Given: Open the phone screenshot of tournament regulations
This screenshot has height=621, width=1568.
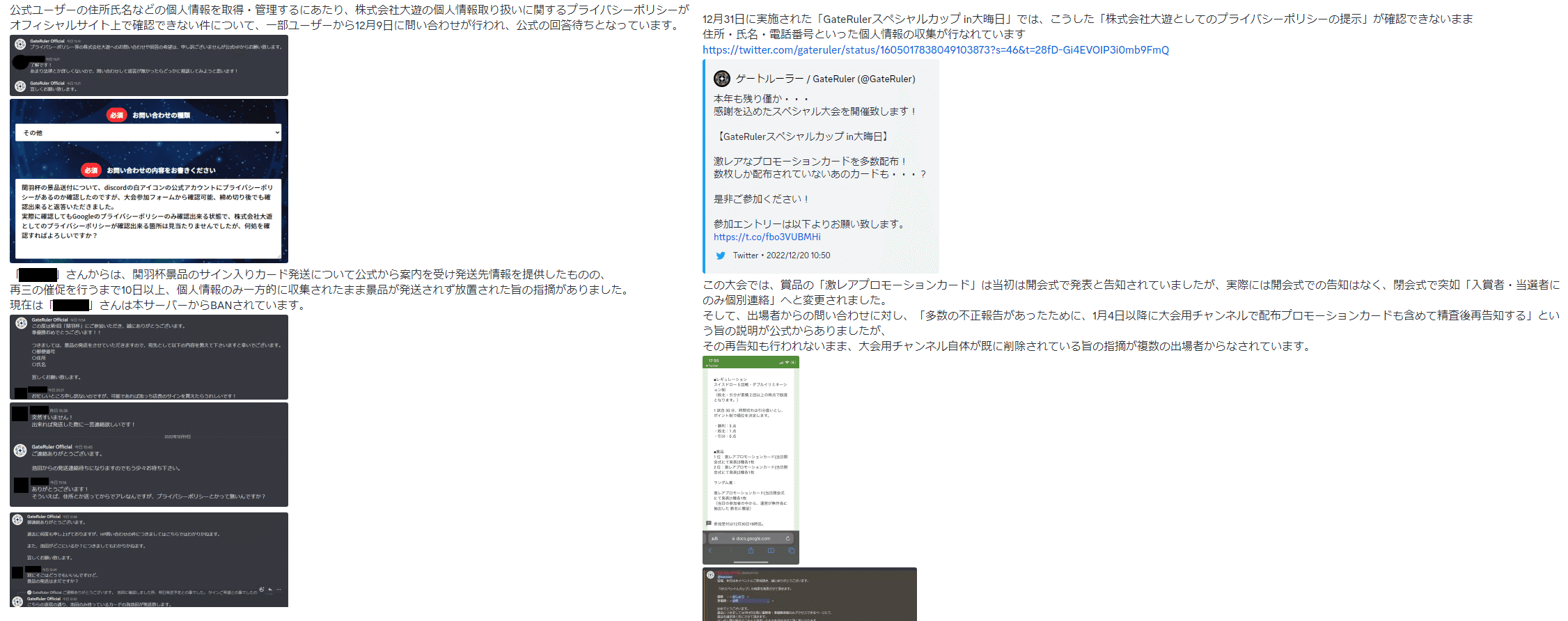Looking at the screenshot, I should (751, 460).
